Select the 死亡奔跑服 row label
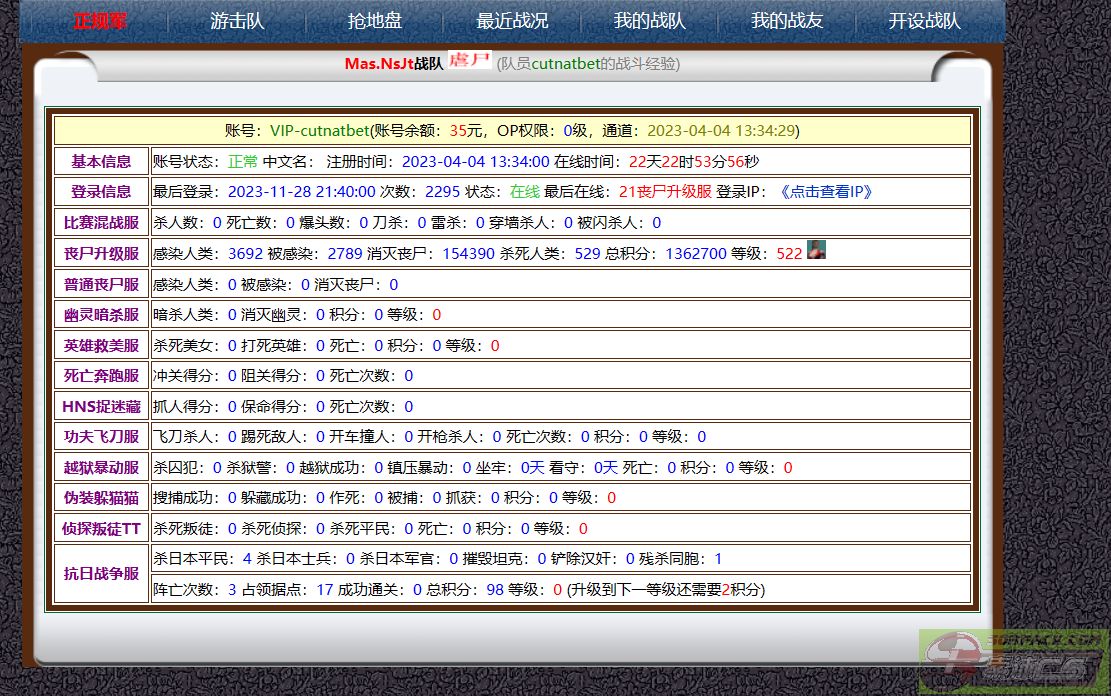The image size is (1111, 696). click(x=101, y=376)
